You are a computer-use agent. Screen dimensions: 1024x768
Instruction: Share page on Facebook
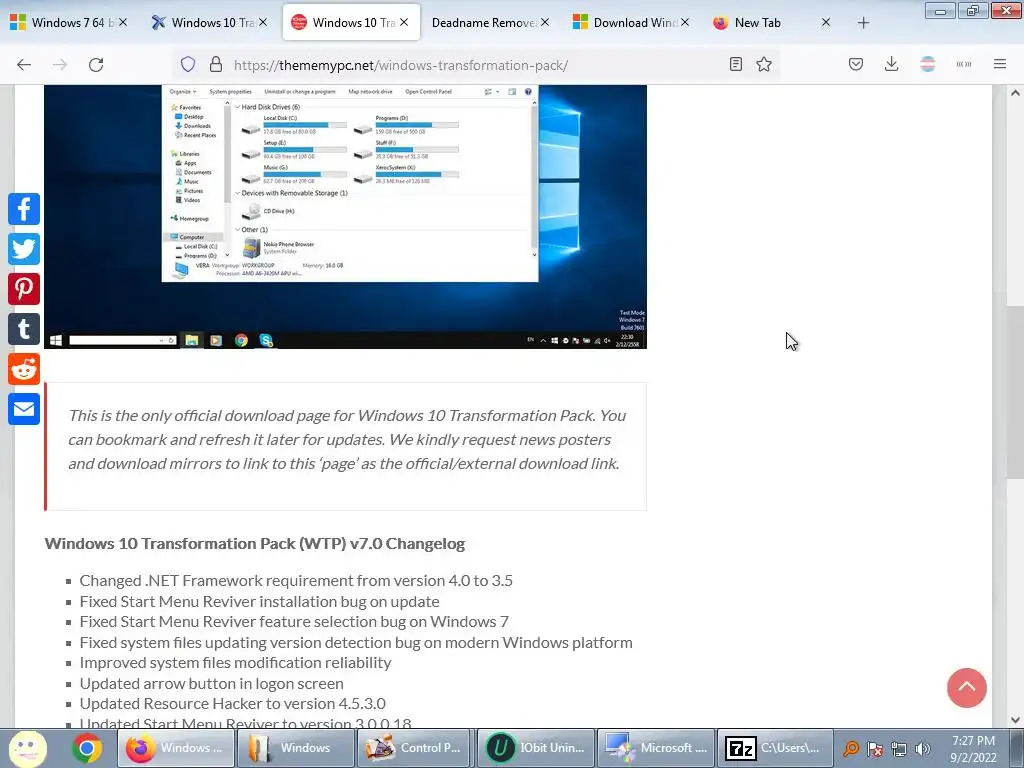point(24,209)
